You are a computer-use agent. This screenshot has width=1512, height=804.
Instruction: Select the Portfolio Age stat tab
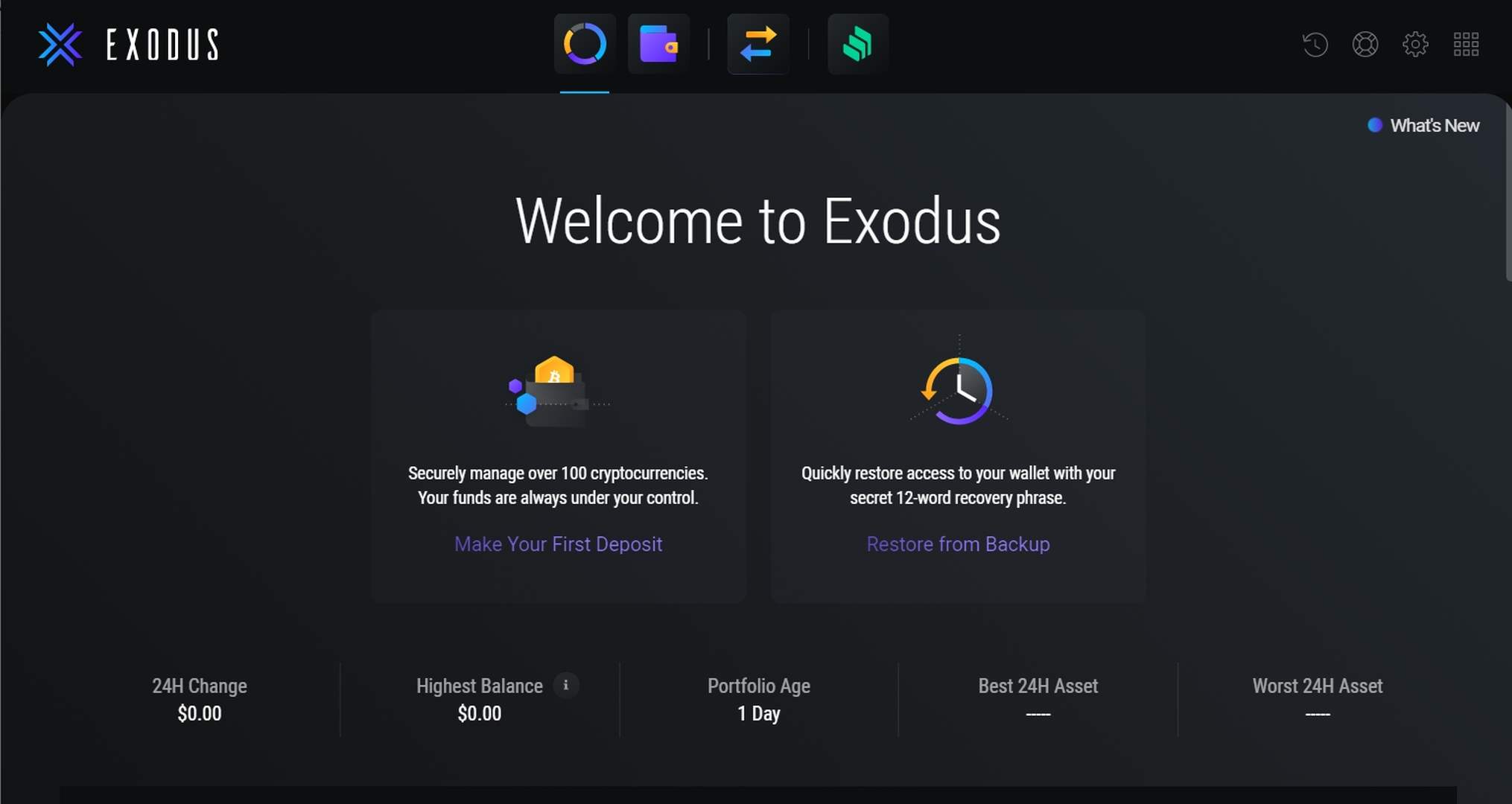click(758, 700)
